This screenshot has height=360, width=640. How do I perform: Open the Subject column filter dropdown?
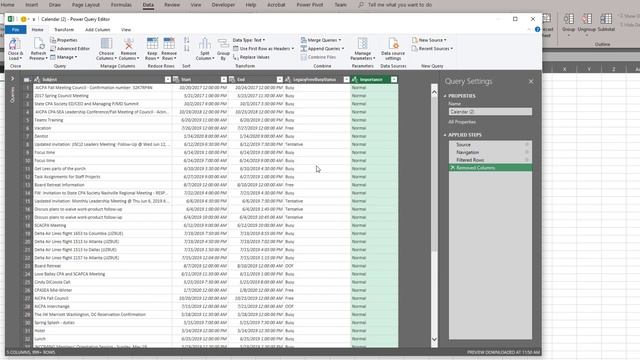point(168,80)
